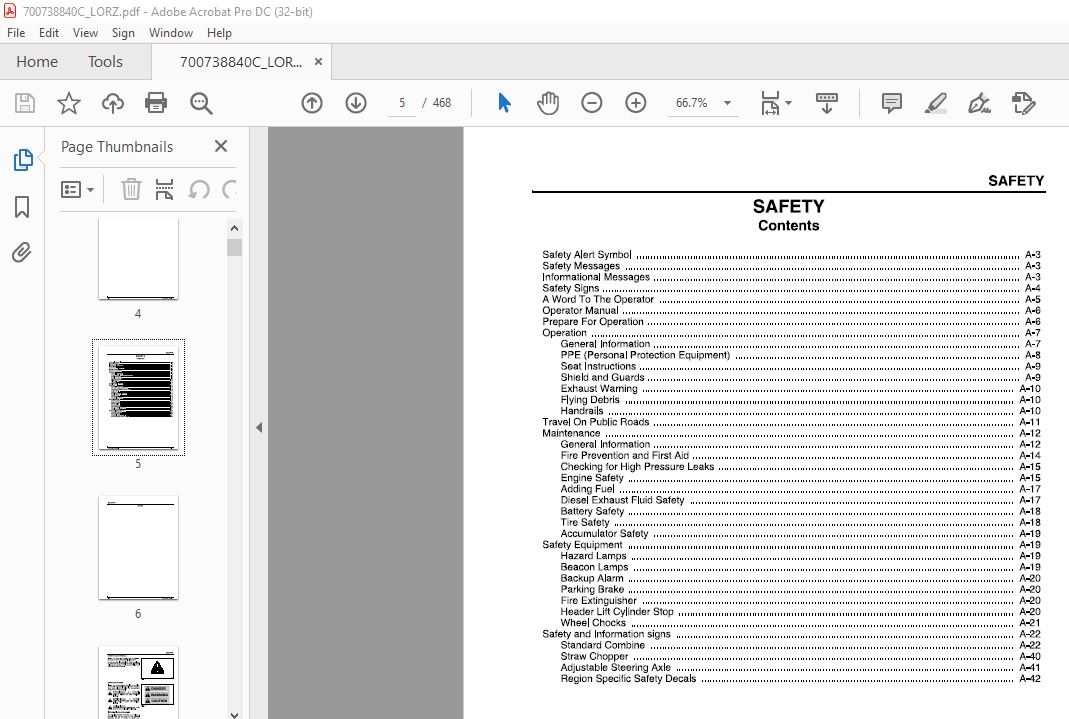The image size is (1069, 719).
Task: Select the page 4 thumbnail
Action: 138,259
